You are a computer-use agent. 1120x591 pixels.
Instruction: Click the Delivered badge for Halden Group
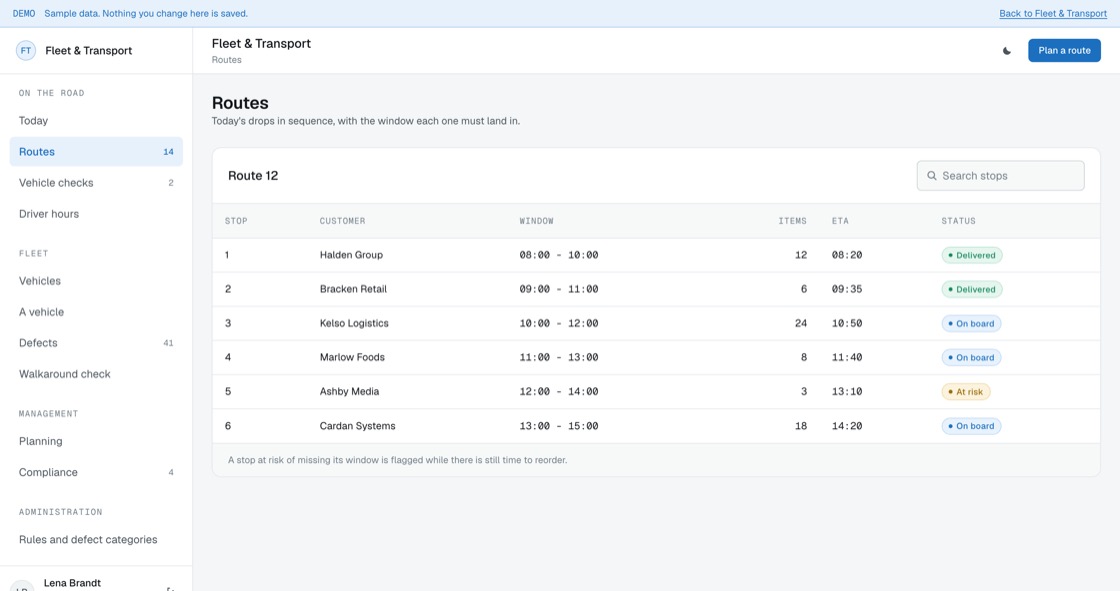pyautogui.click(x=971, y=255)
